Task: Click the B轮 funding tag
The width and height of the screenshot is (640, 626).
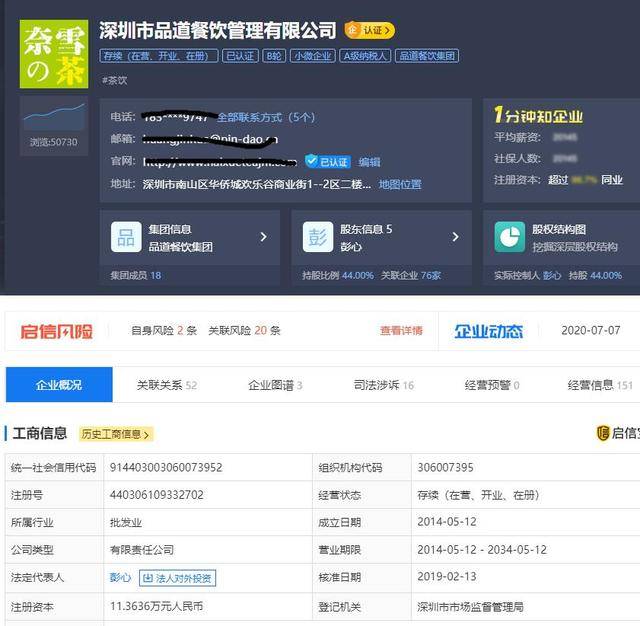Action: (x=274, y=56)
